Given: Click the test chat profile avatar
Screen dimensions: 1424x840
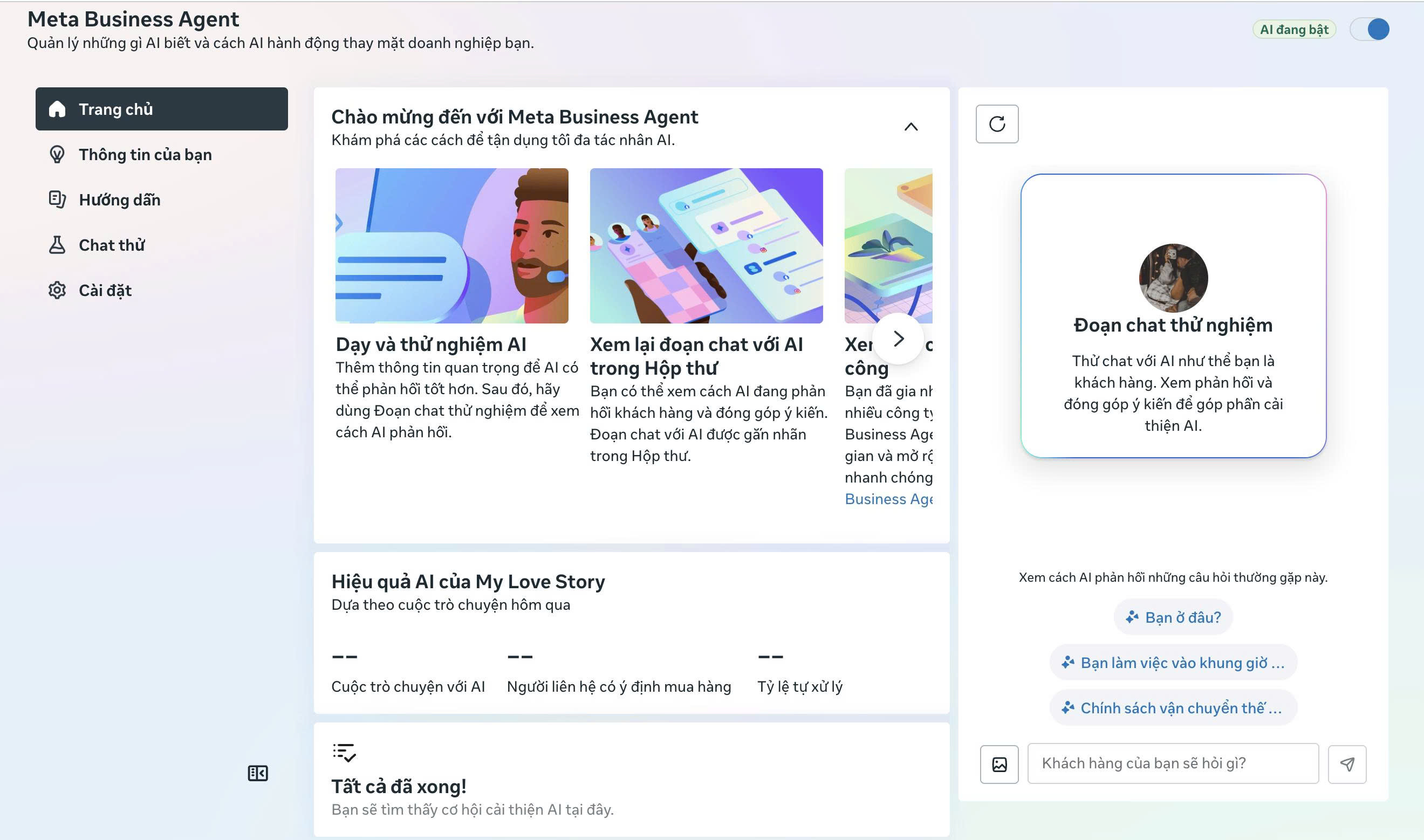Looking at the screenshot, I should 1173,278.
